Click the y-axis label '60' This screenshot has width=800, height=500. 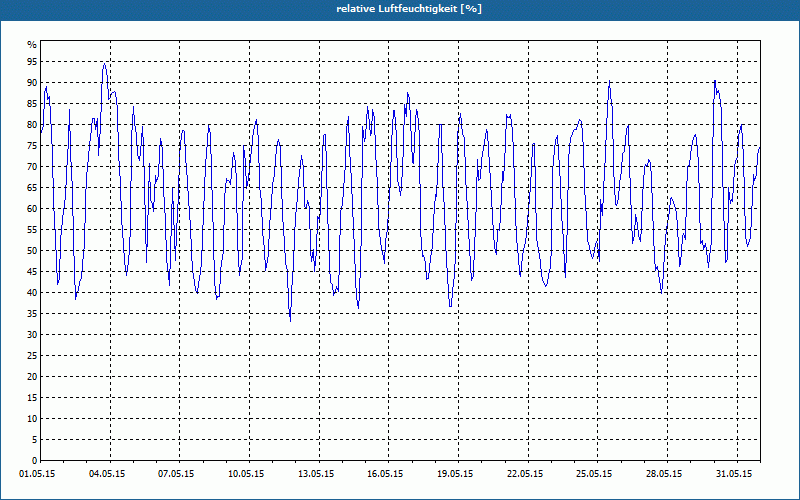(x=32, y=209)
